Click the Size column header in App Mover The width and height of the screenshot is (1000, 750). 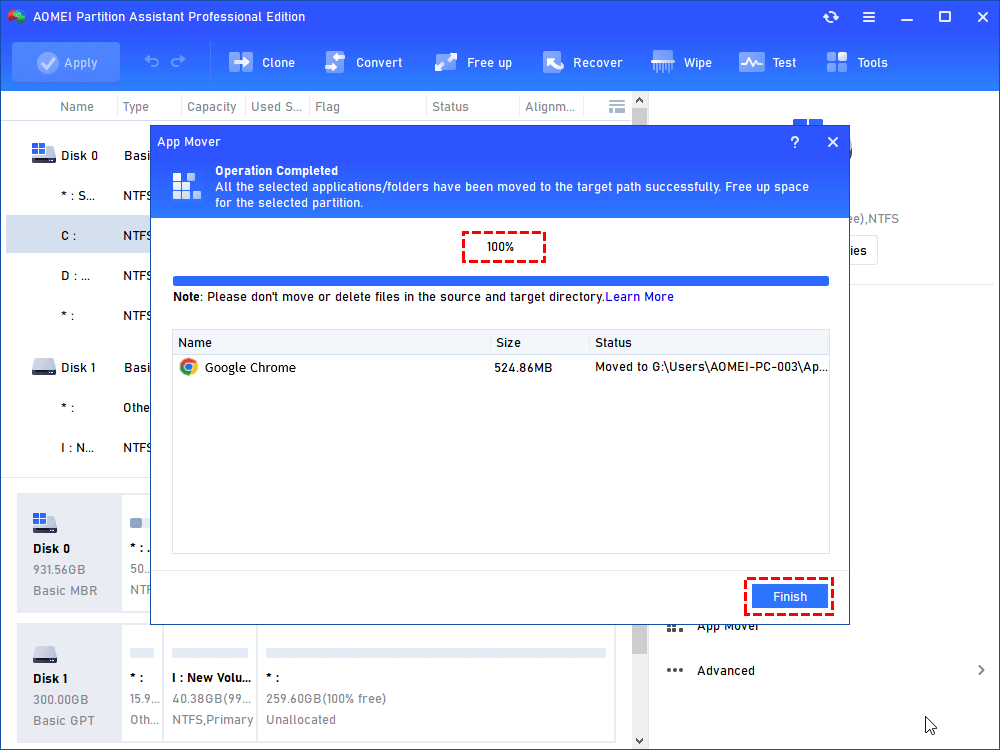point(540,342)
